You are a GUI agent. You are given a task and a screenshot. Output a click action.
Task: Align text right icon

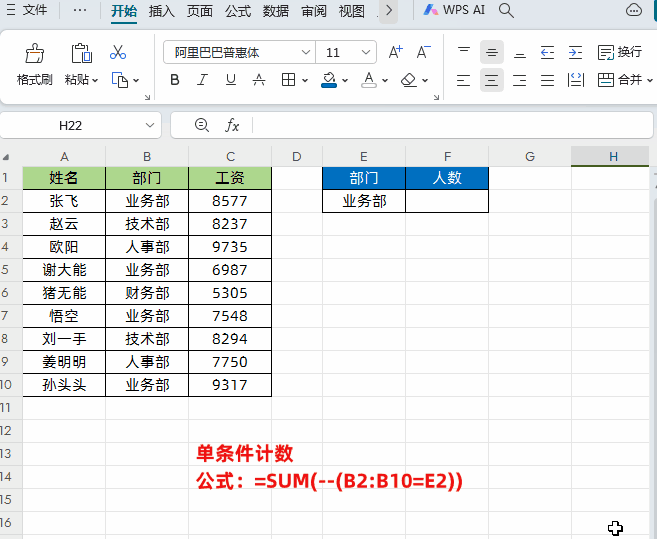click(x=520, y=80)
